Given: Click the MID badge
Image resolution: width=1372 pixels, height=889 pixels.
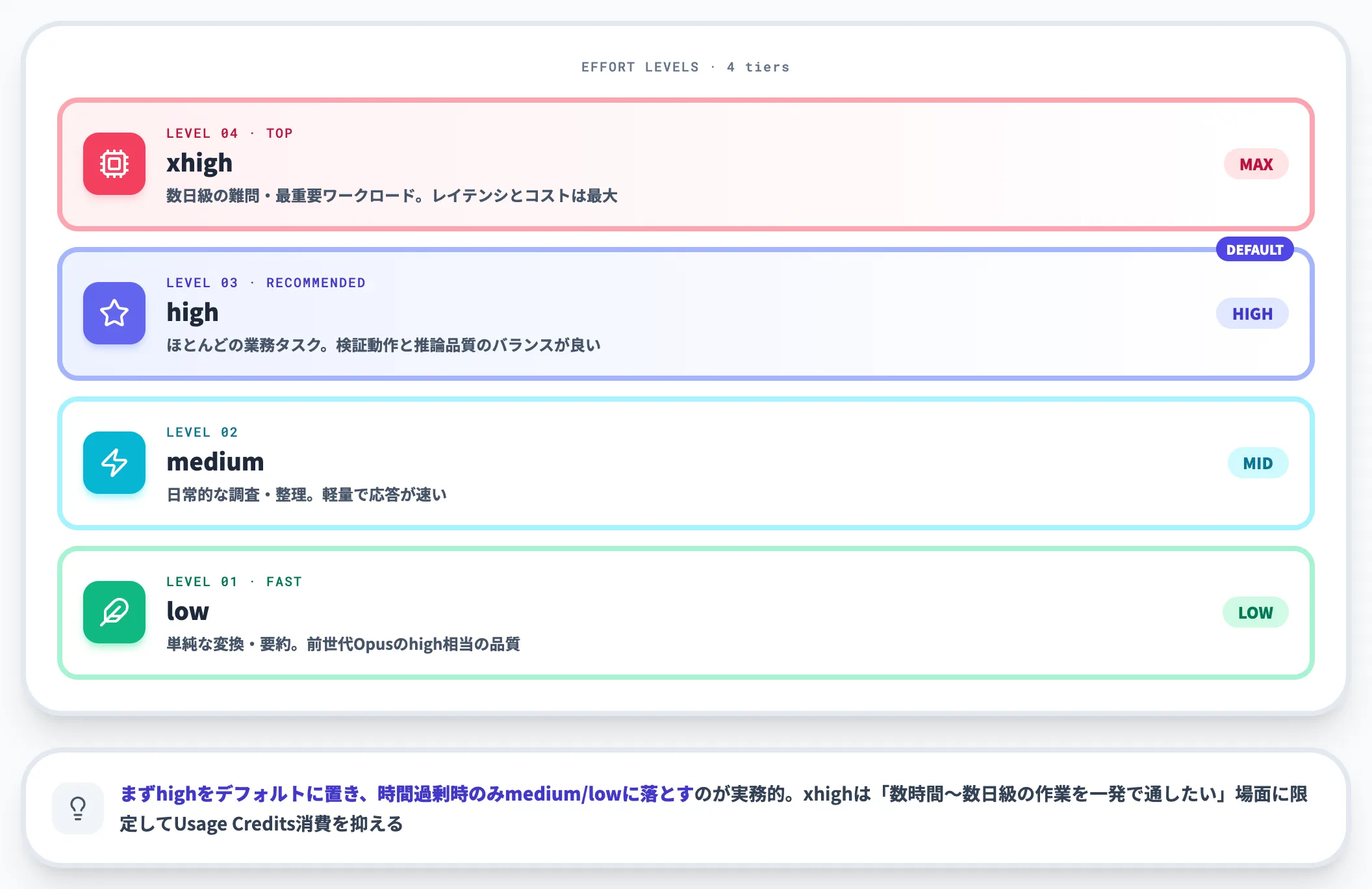Looking at the screenshot, I should coord(1258,463).
